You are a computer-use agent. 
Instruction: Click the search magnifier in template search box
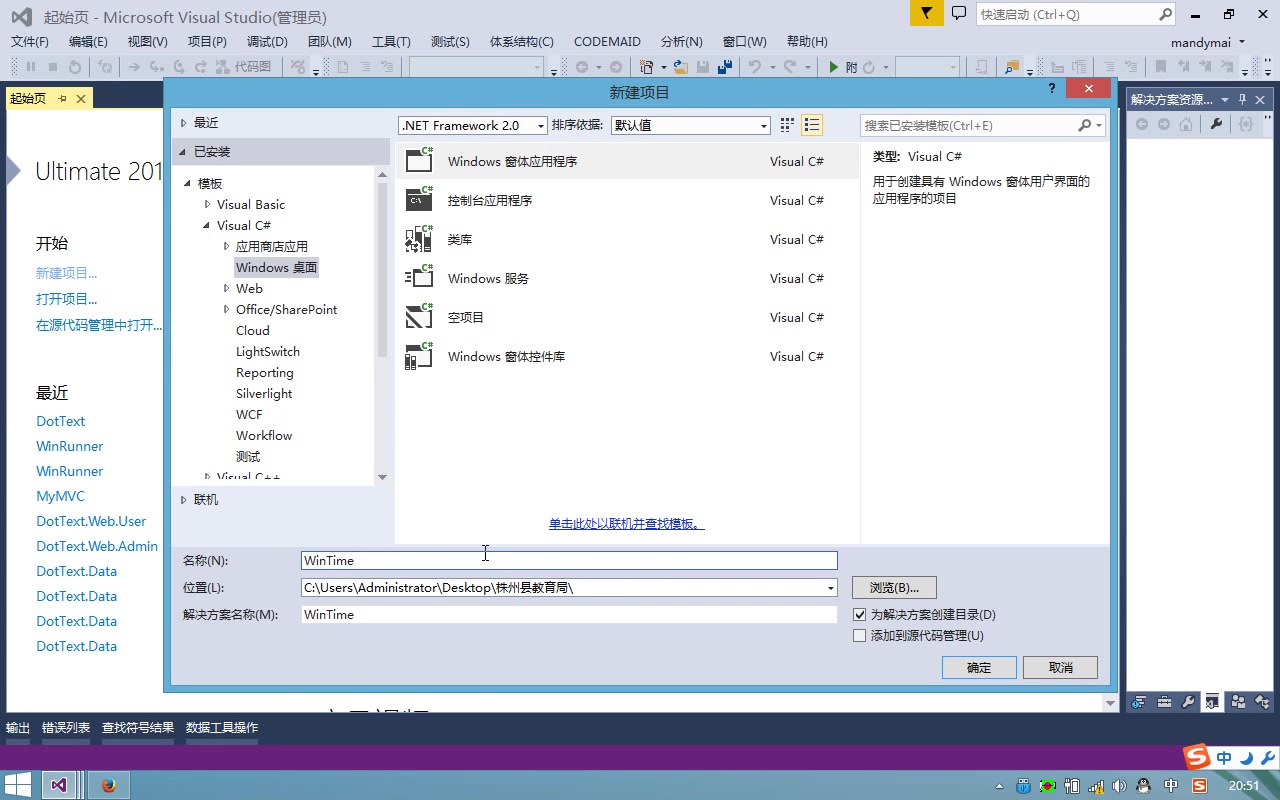[1085, 125]
